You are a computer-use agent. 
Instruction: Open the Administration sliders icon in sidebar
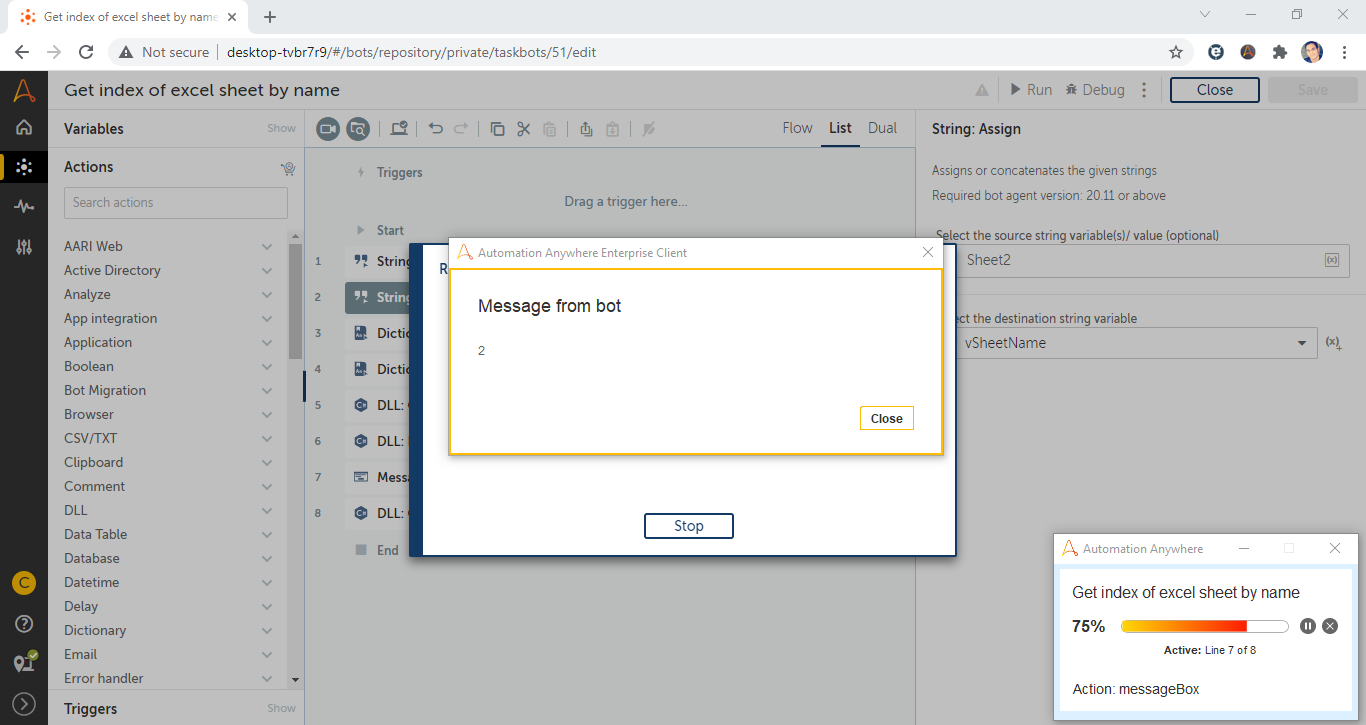coord(24,247)
